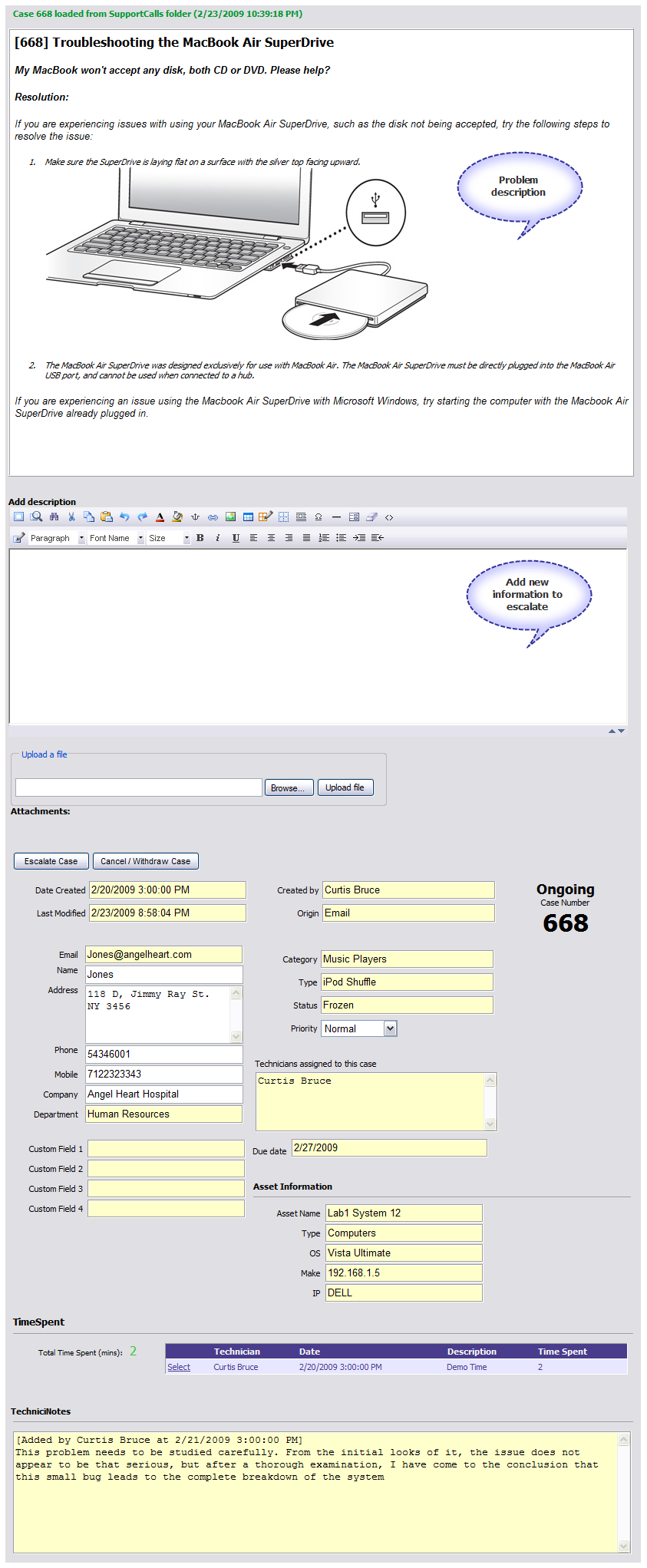Click the preview magnifier icon
Image resolution: width=647 pixels, height=1568 pixels.
[36, 517]
